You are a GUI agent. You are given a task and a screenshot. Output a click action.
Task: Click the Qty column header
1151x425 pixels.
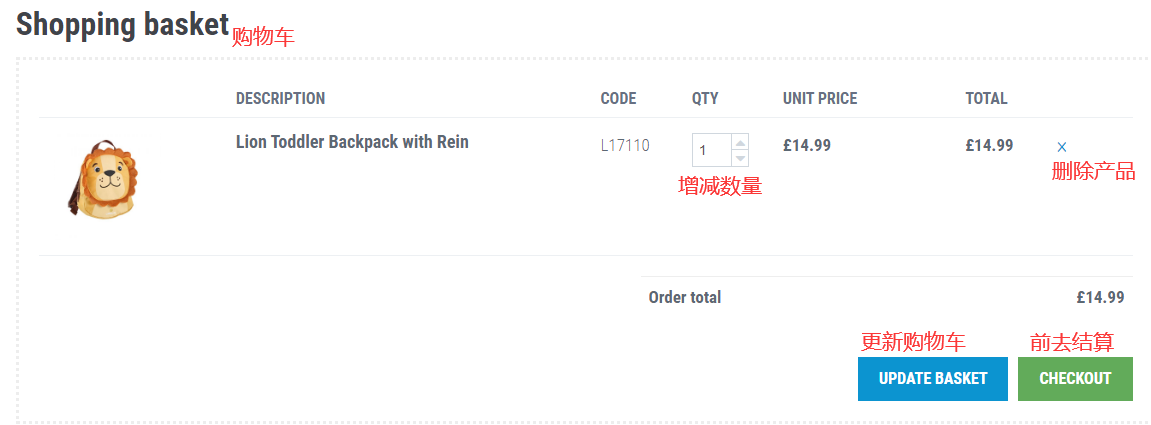click(705, 98)
